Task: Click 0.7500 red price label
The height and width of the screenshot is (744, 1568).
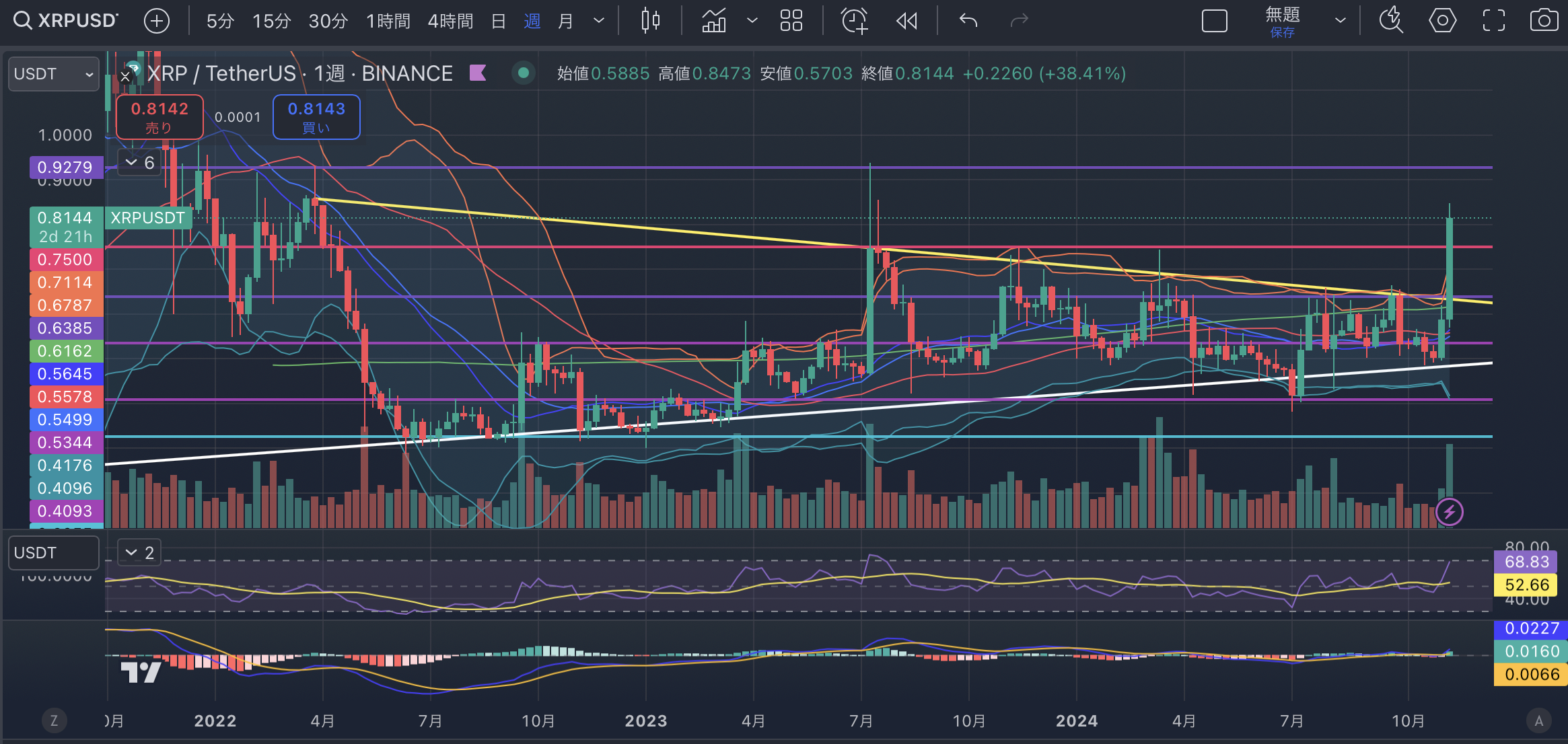Action: [66, 259]
